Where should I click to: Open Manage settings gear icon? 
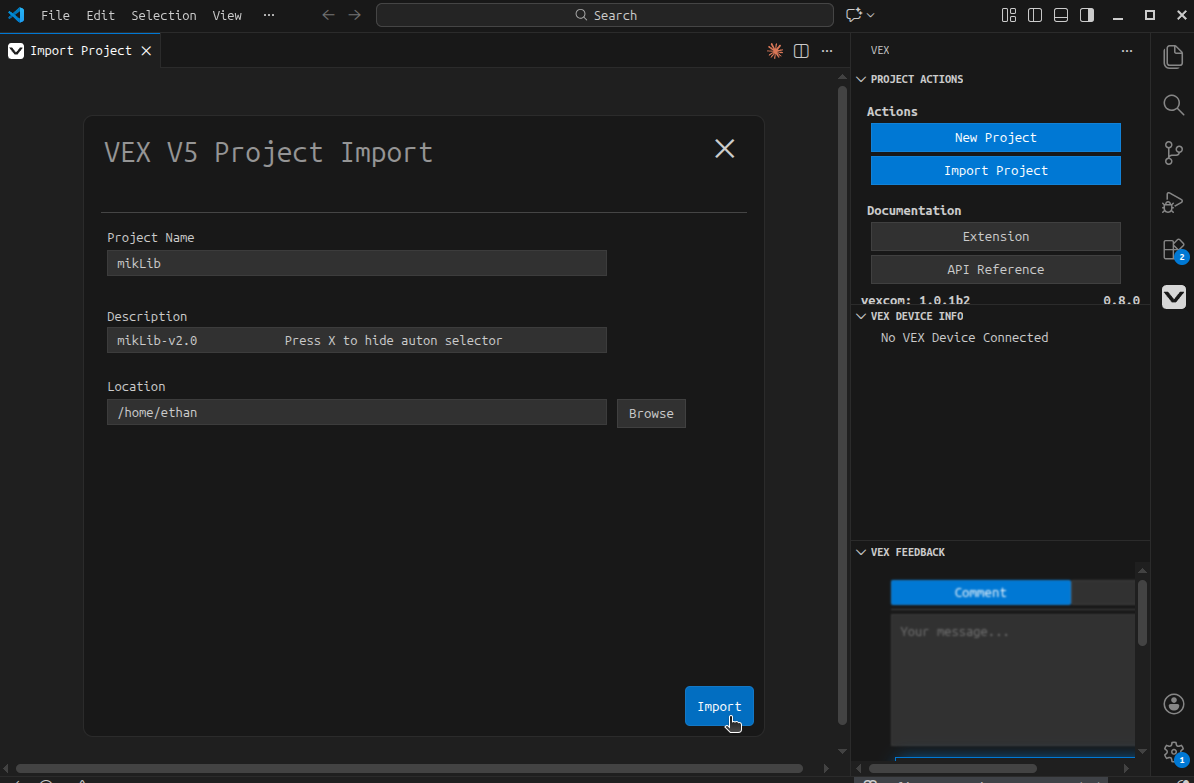1173,753
